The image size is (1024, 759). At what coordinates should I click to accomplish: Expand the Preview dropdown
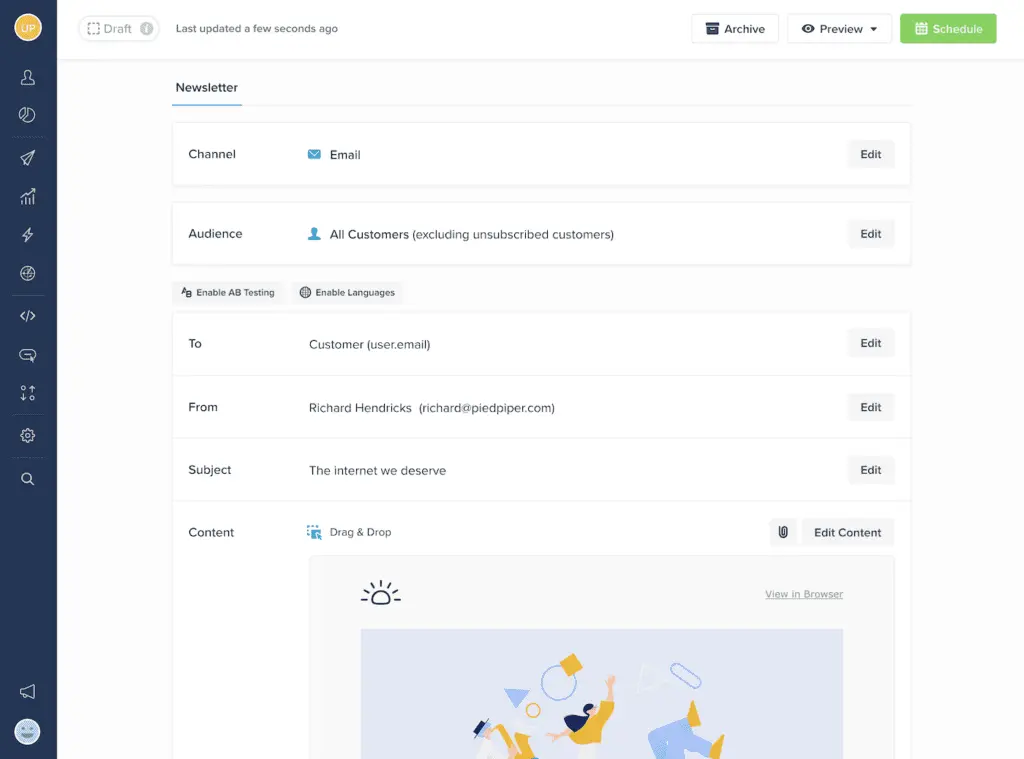840,29
